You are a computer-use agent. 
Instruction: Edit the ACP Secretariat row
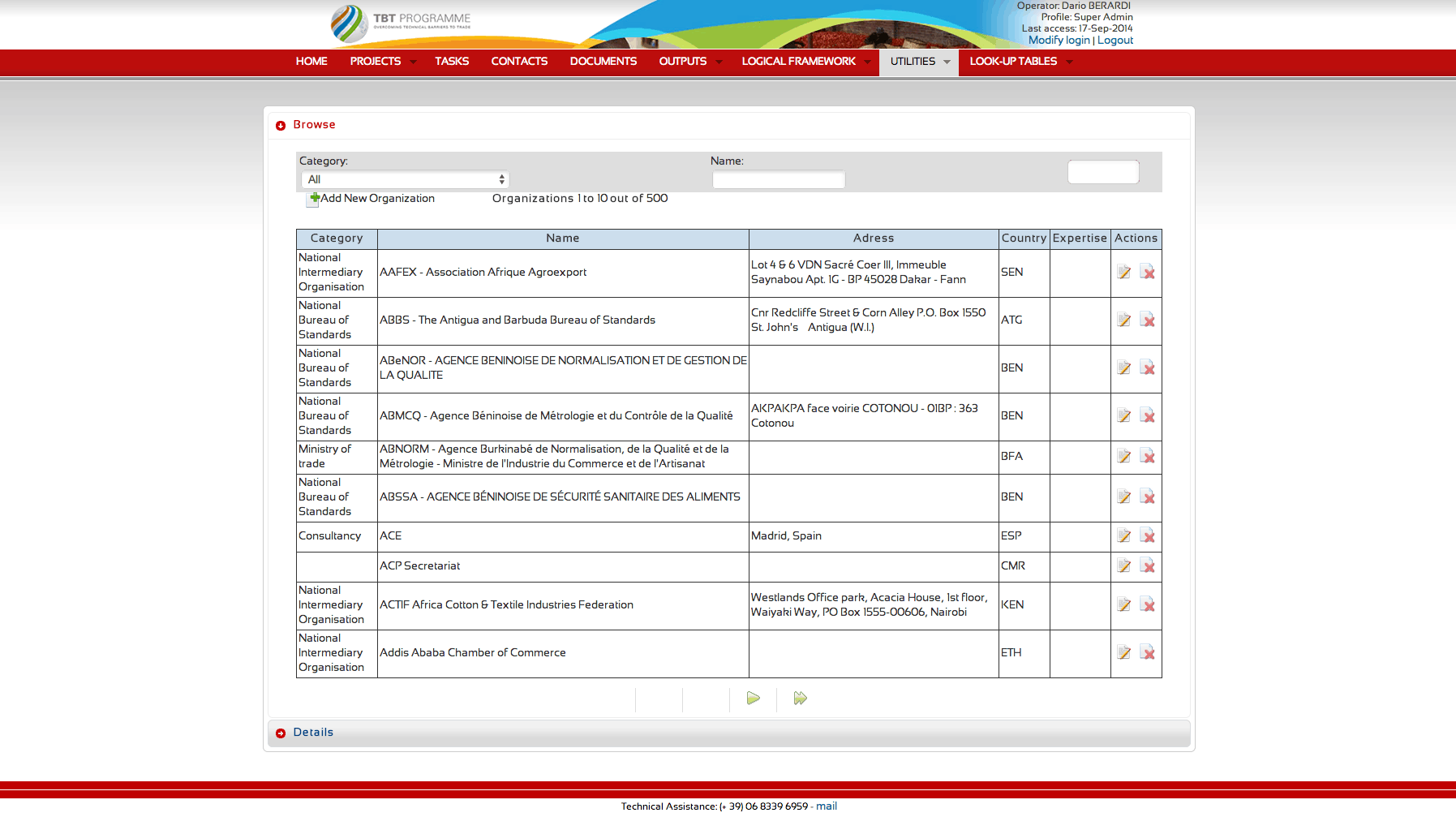point(1123,565)
